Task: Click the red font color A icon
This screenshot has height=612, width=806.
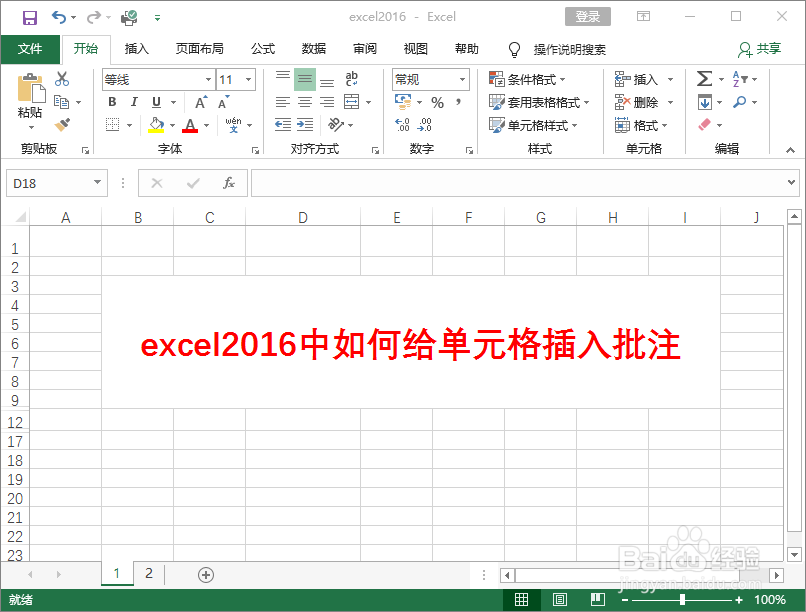Action: [x=190, y=125]
